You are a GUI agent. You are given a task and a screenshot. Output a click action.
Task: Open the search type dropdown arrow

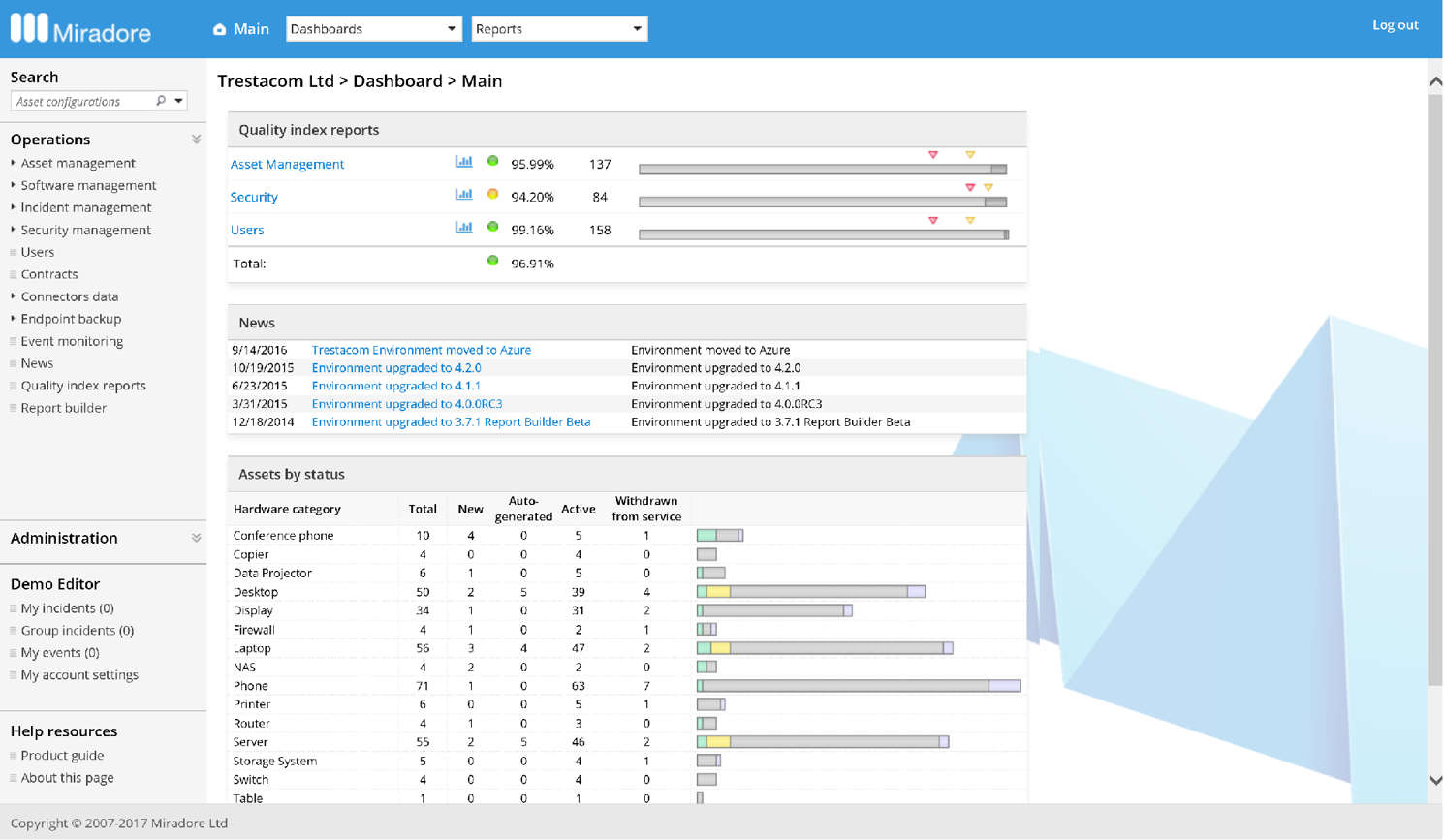coord(178,101)
